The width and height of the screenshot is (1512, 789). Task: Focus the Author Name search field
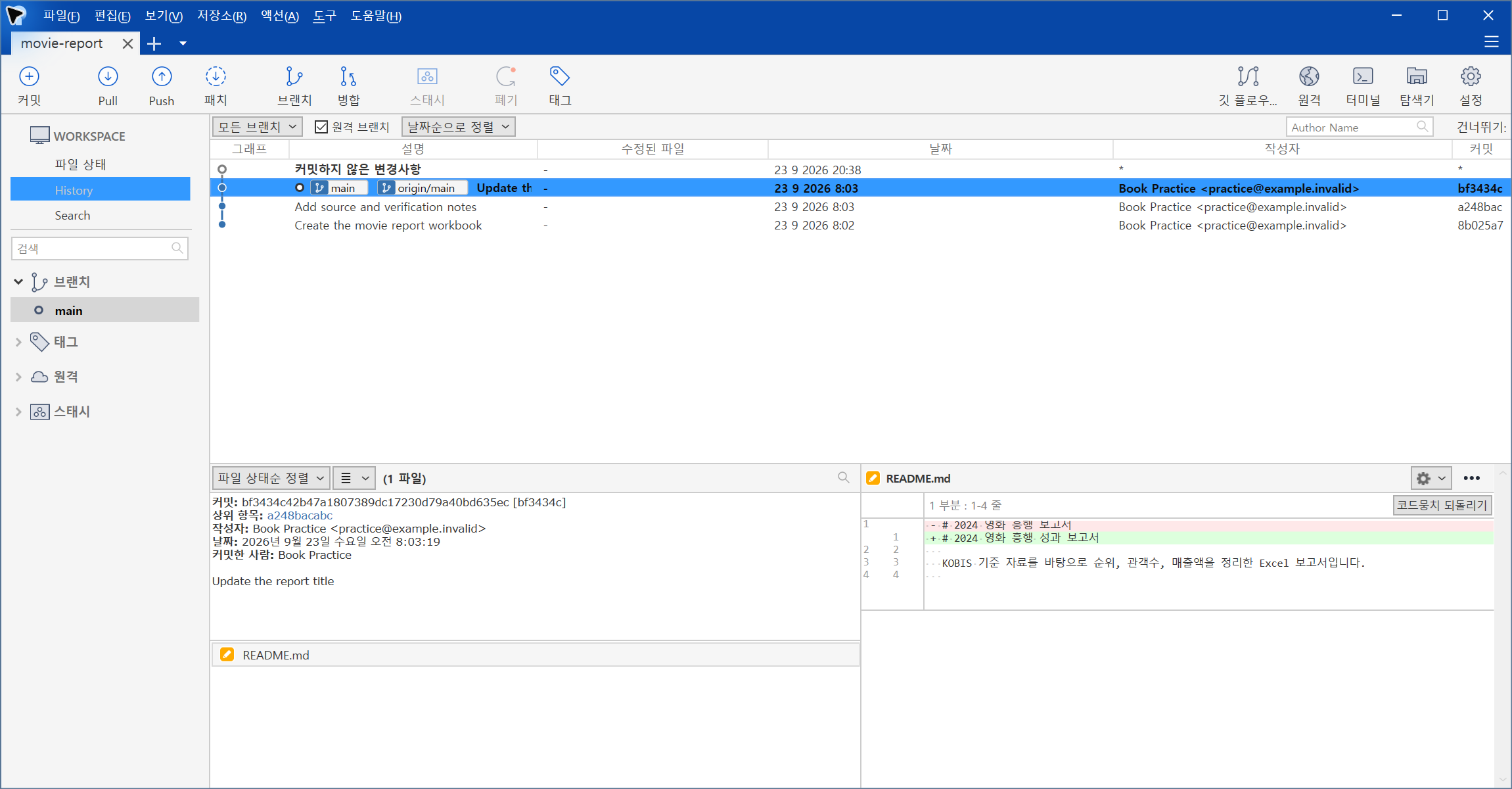click(1359, 127)
